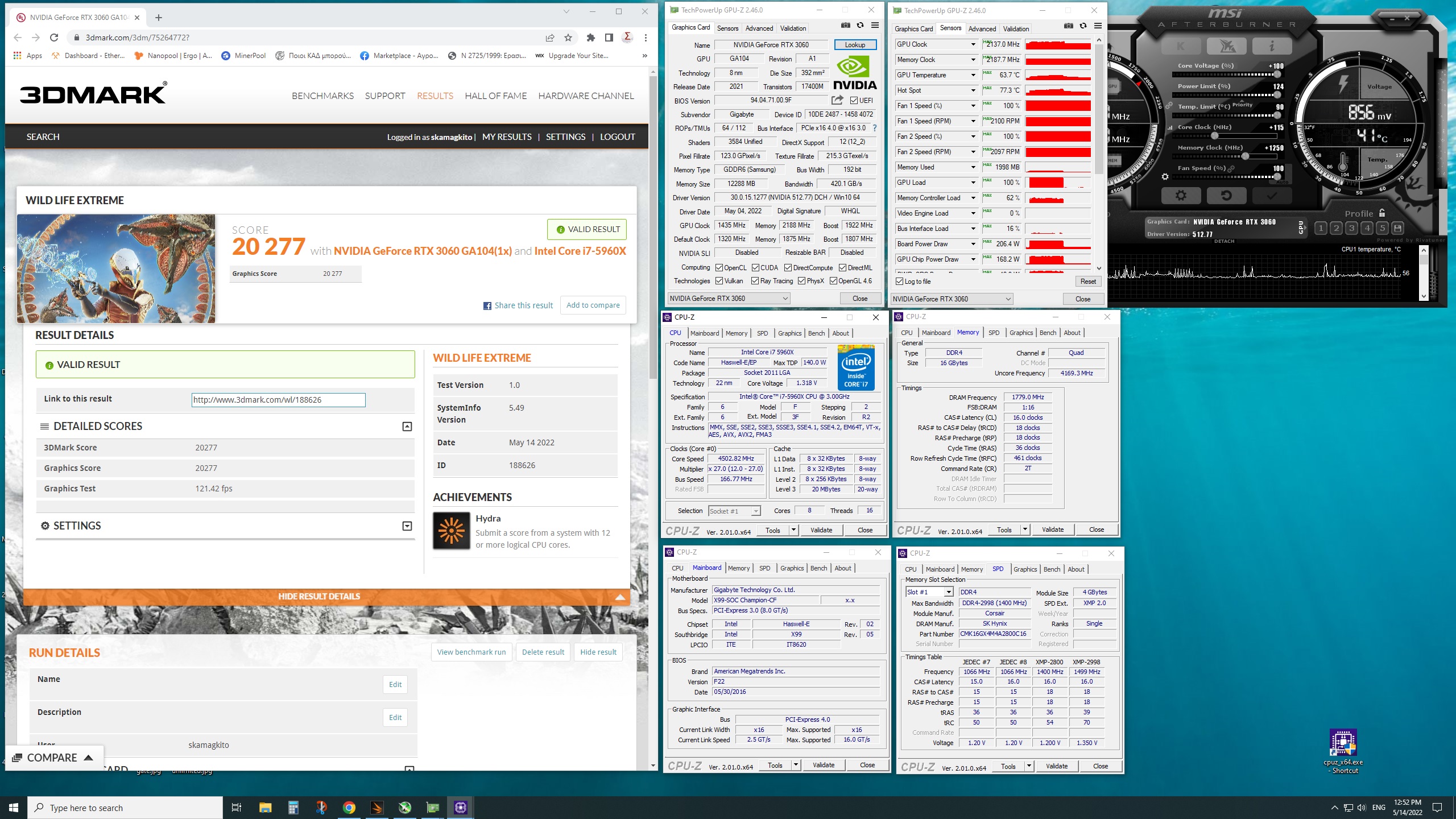This screenshot has width=1456, height=819.
Task: Open Graphics tab in CPU-Z Mainboard window
Action: click(x=792, y=568)
